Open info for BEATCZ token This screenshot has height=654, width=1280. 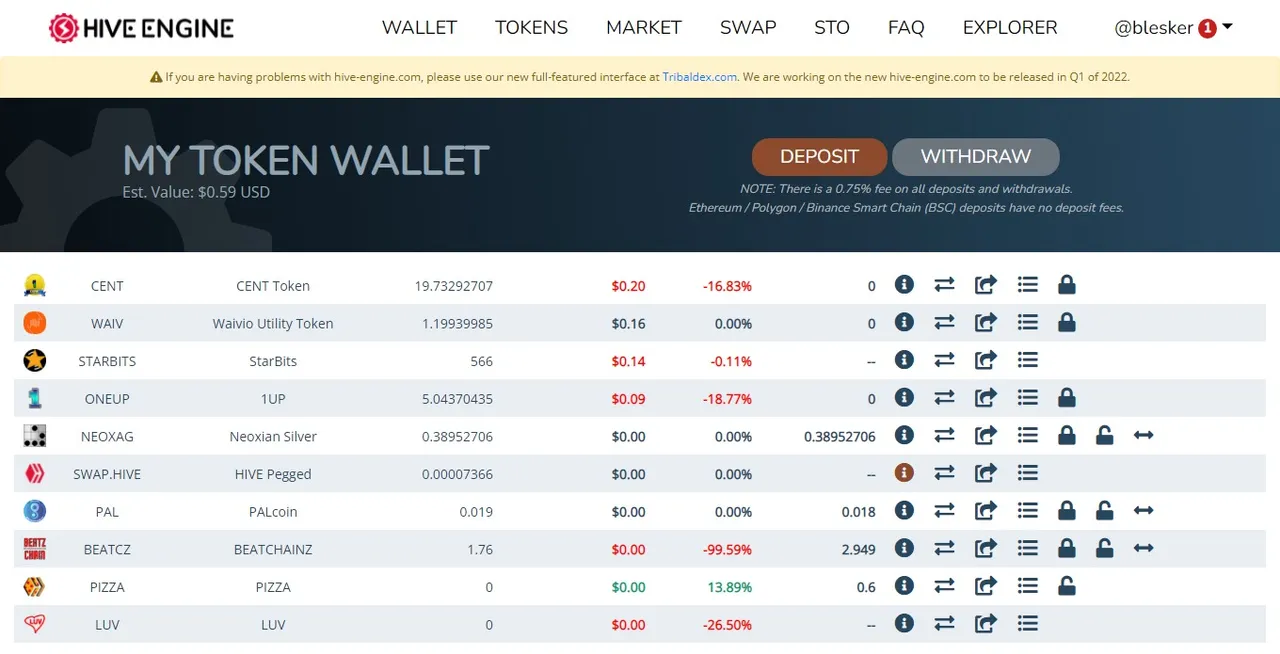(x=904, y=548)
